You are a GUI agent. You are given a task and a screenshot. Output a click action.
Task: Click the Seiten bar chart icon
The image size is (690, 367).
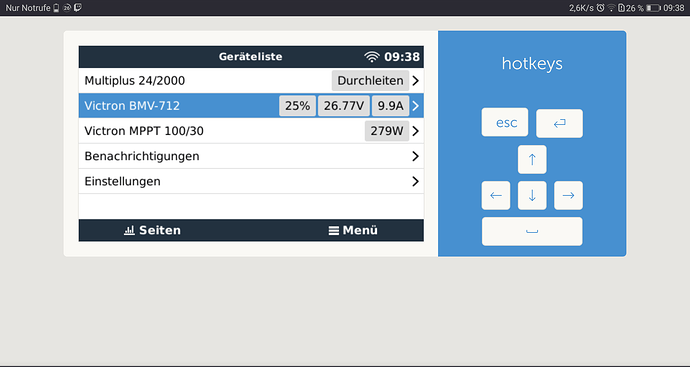pyautogui.click(x=129, y=230)
